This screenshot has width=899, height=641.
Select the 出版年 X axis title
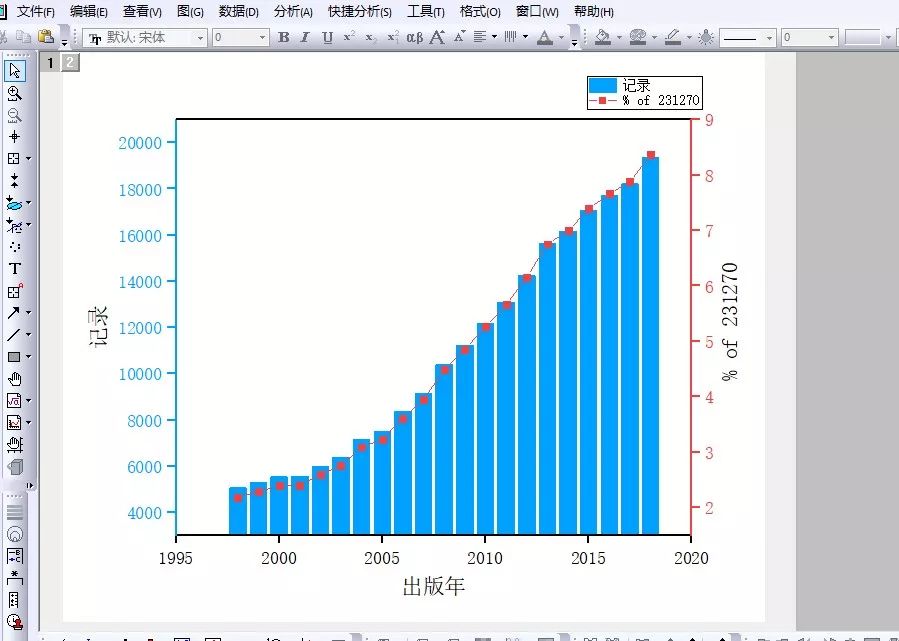(x=433, y=586)
